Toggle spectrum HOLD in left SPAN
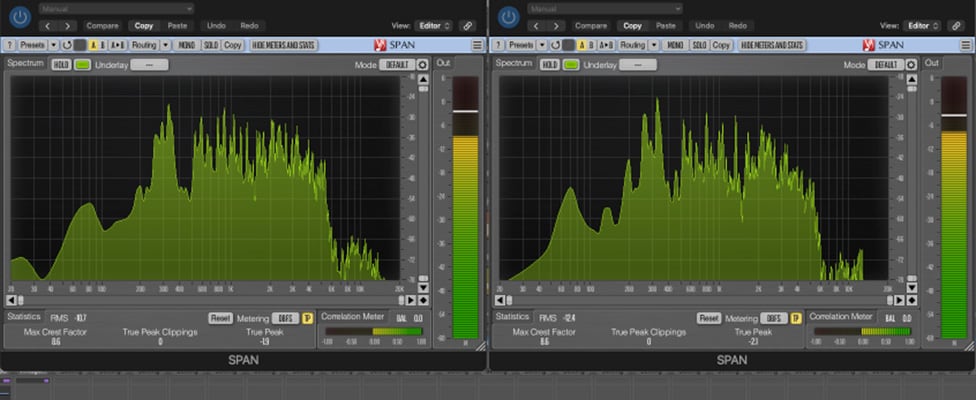This screenshot has height=400, width=976. pos(61,65)
